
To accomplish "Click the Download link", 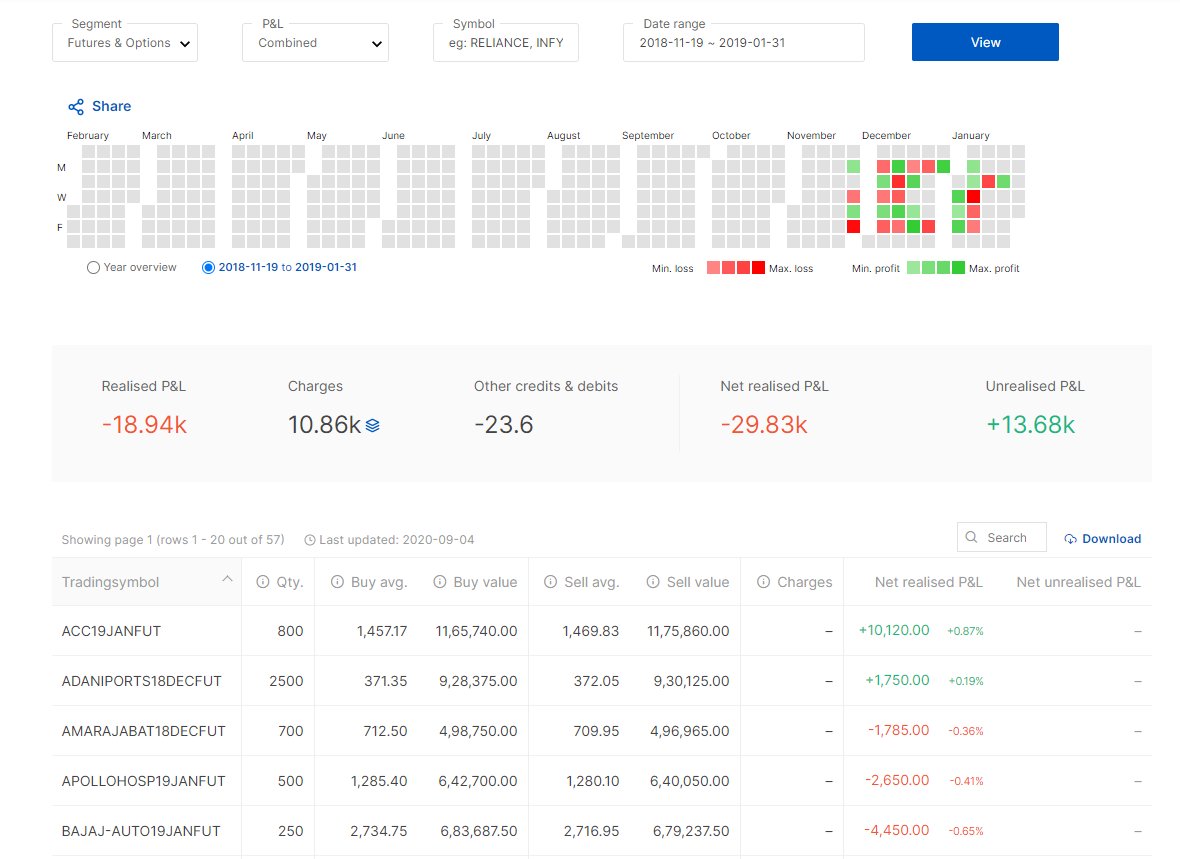I will point(1102,539).
